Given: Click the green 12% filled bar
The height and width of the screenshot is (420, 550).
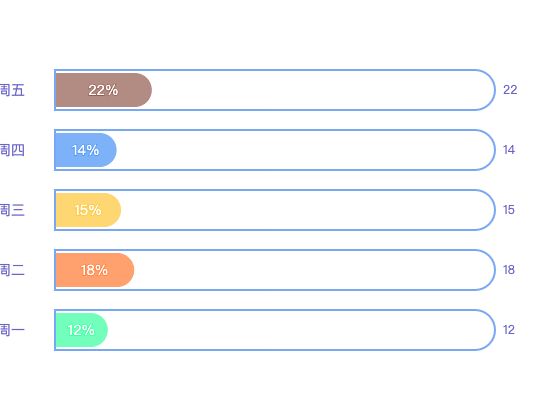Looking at the screenshot, I should (x=81, y=330).
